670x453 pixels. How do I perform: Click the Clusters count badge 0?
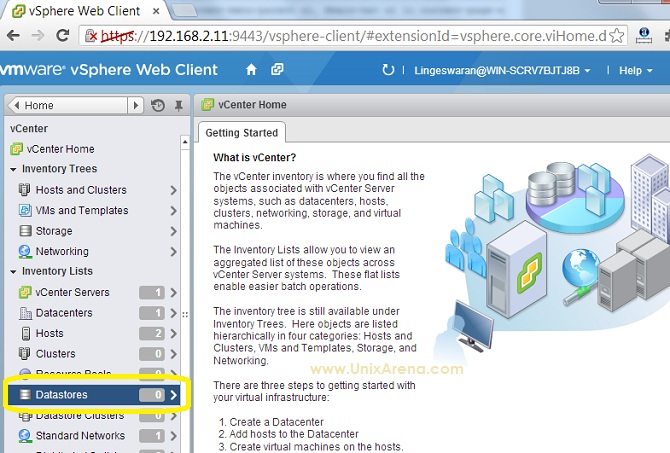pyautogui.click(x=152, y=354)
